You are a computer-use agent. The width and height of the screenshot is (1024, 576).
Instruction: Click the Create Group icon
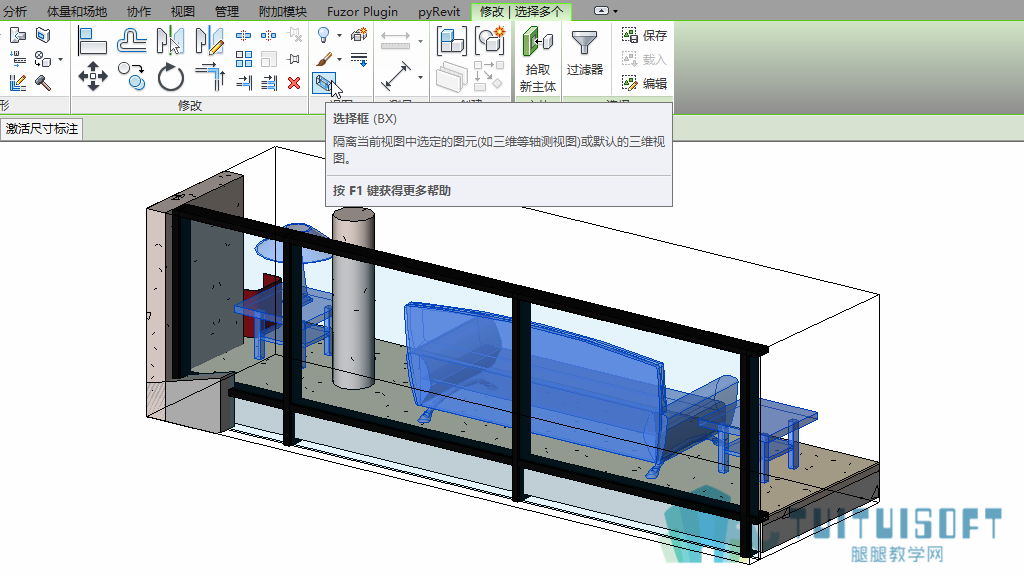tap(490, 40)
